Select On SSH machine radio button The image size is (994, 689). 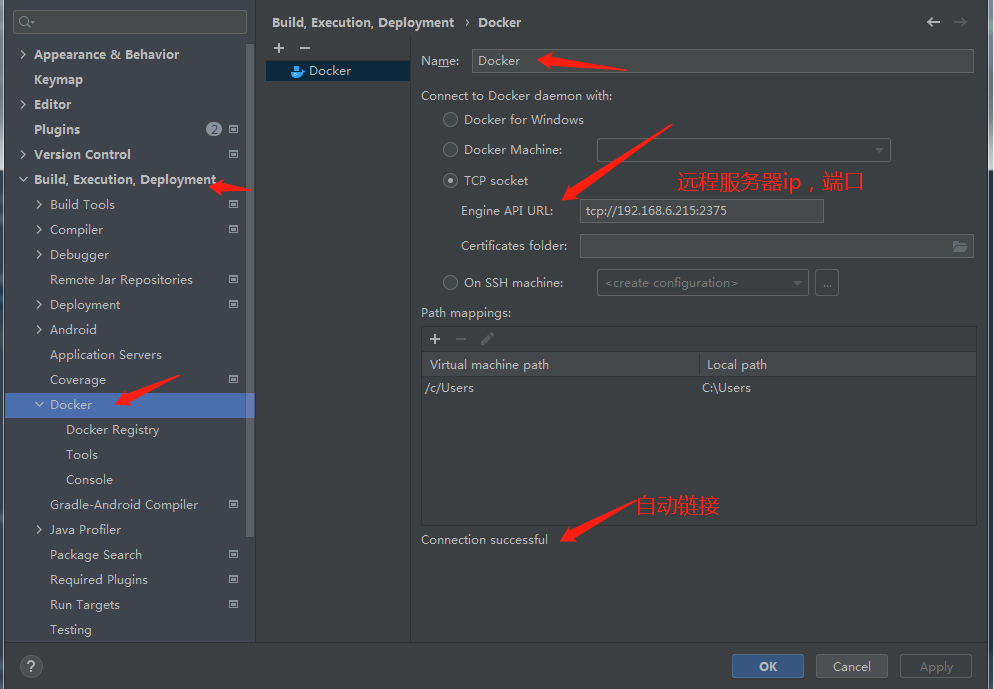pos(450,283)
